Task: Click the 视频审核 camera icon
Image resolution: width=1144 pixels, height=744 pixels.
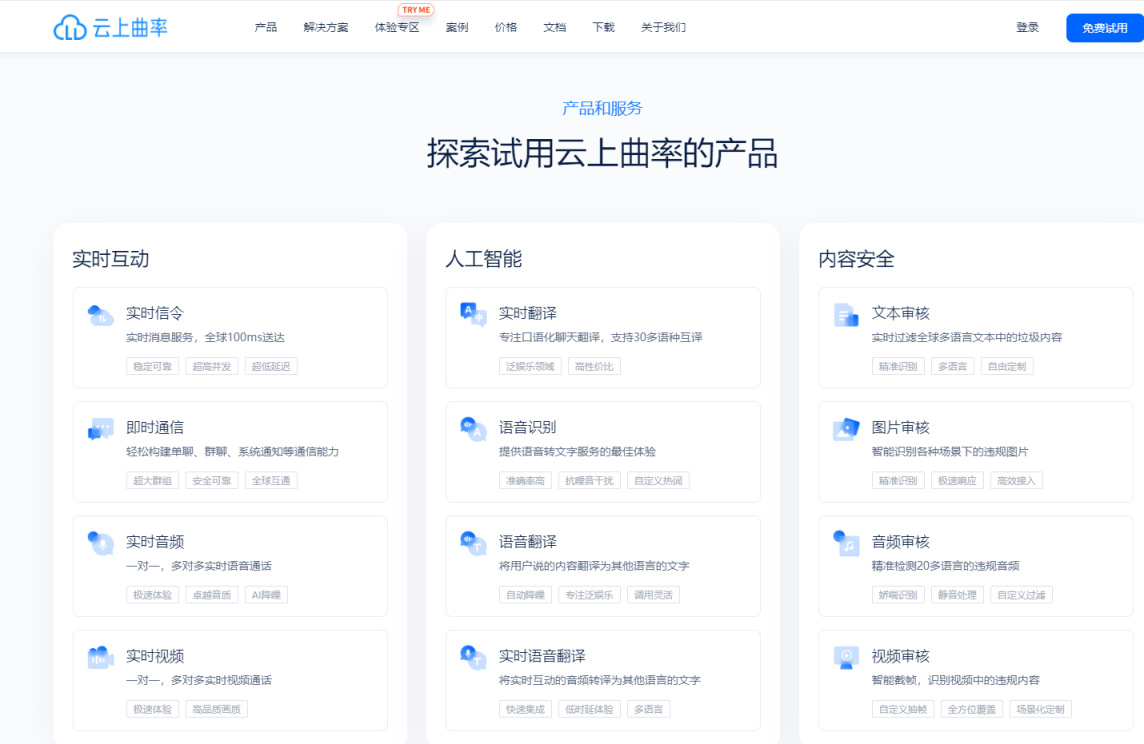Action: coord(844,656)
